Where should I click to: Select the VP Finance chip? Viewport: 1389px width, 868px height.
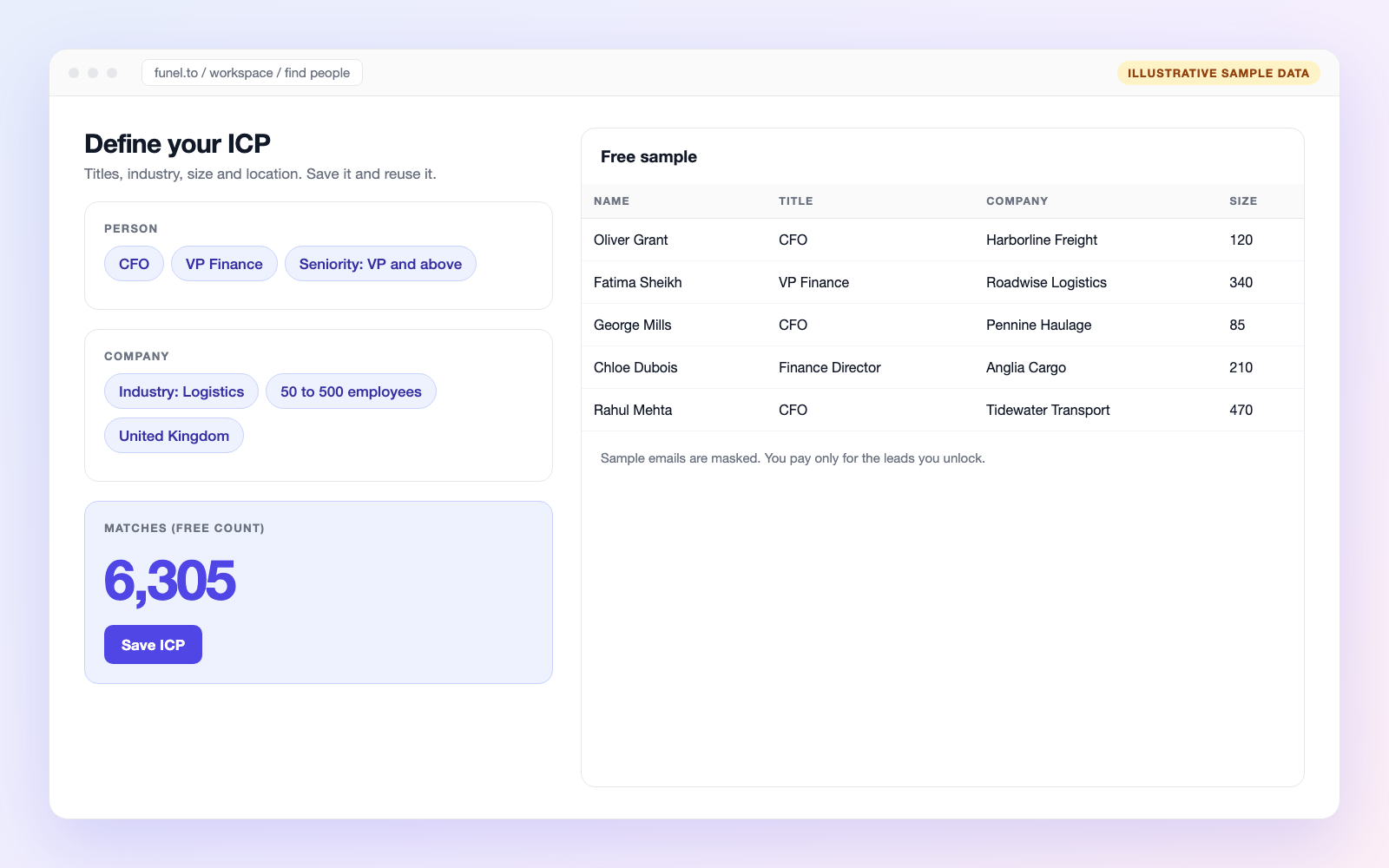coord(224,264)
